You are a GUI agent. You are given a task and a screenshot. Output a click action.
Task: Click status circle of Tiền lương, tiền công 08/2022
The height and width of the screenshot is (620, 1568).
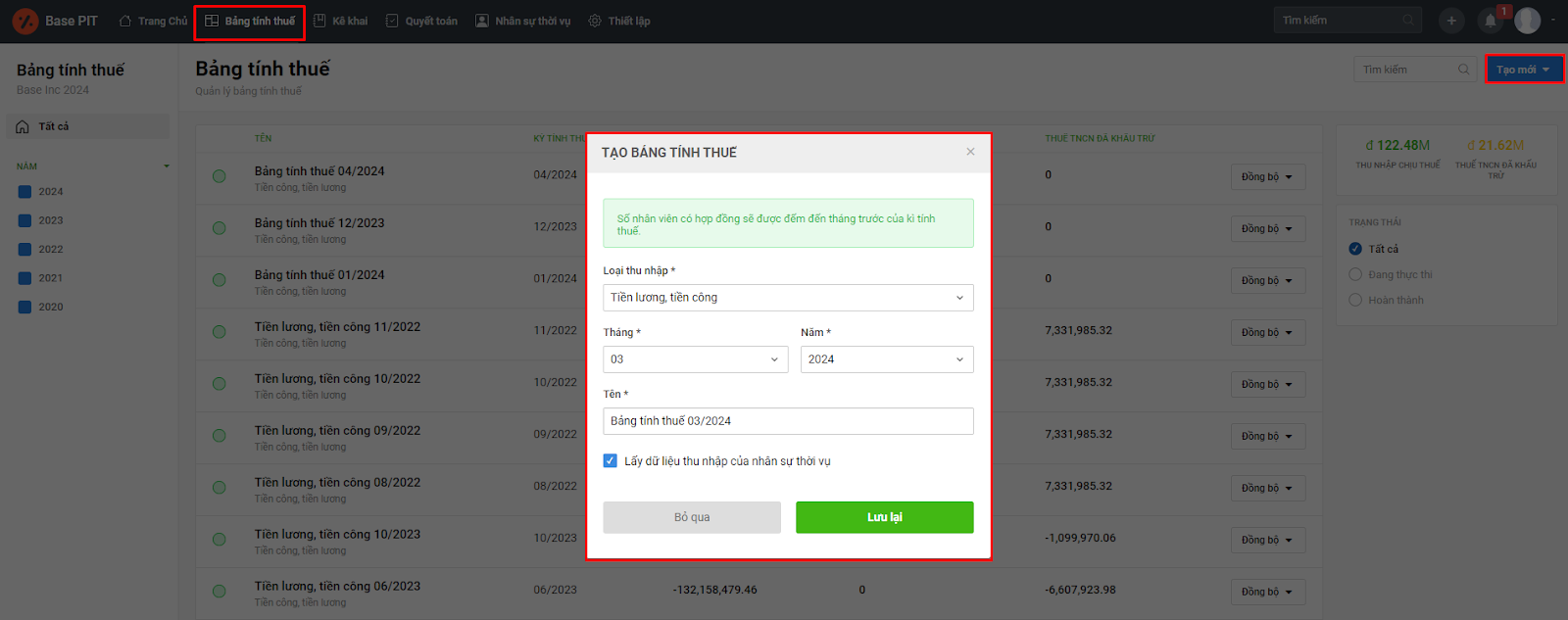pyautogui.click(x=220, y=488)
